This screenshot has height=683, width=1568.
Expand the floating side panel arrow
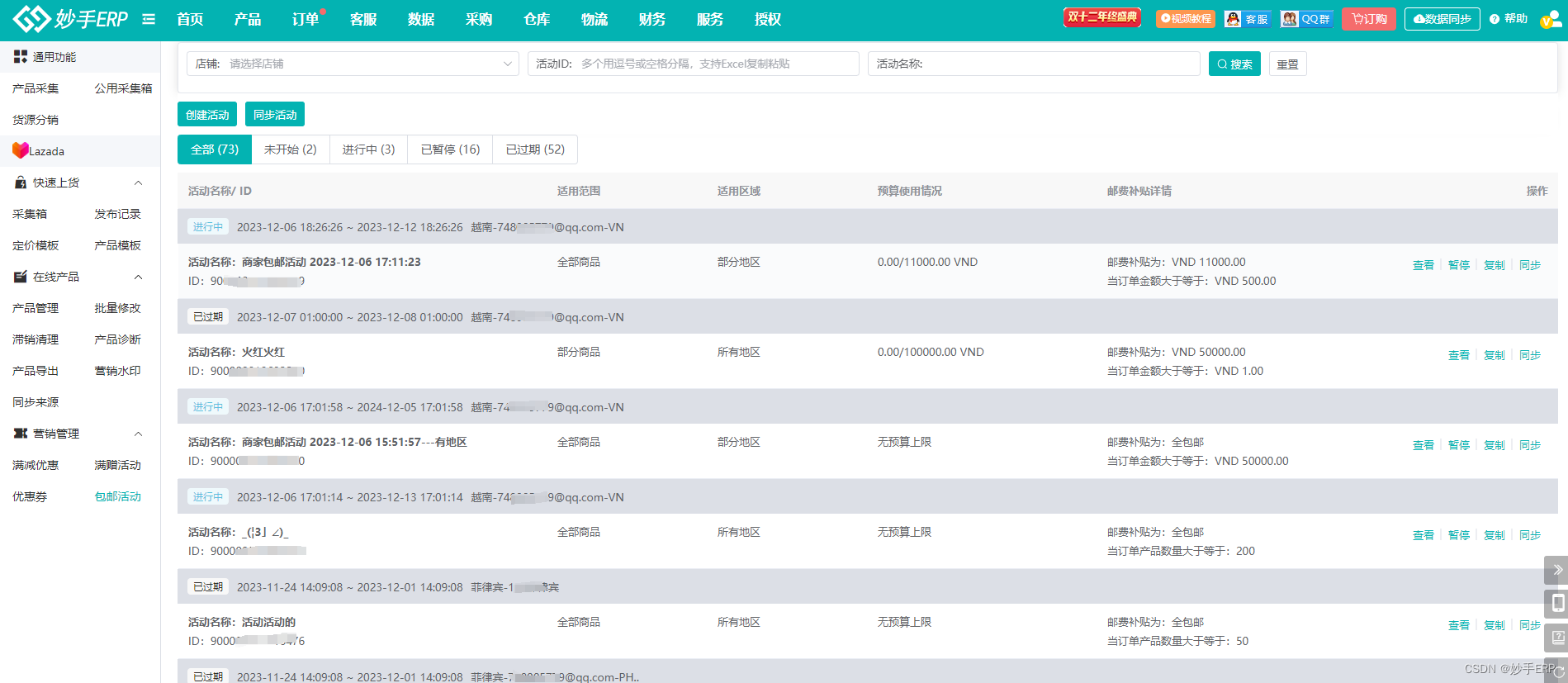tap(1556, 570)
